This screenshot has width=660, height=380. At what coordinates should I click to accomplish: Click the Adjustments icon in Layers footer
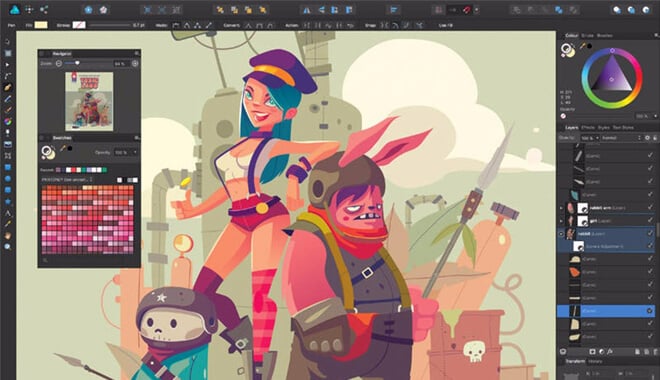point(601,351)
